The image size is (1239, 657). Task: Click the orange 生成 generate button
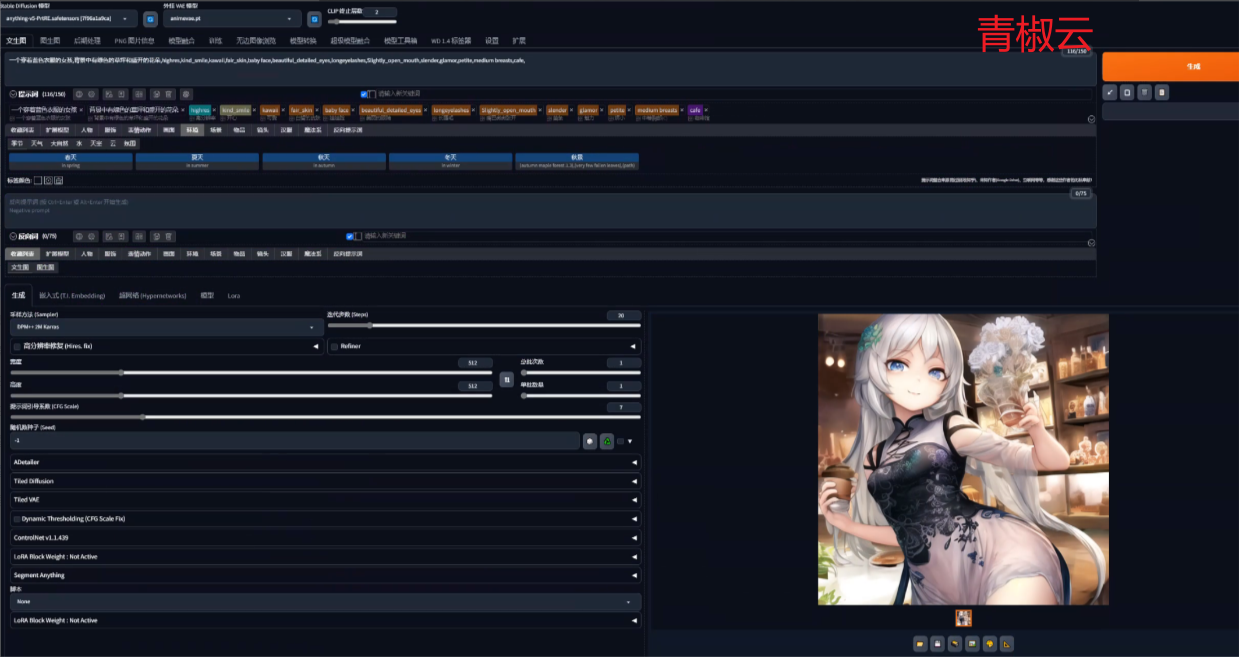(x=1169, y=66)
